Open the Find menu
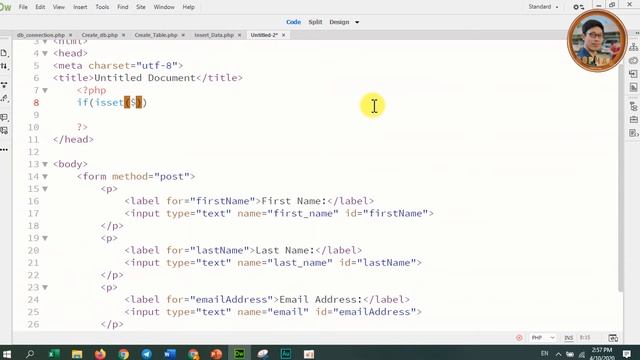 coord(122,7)
